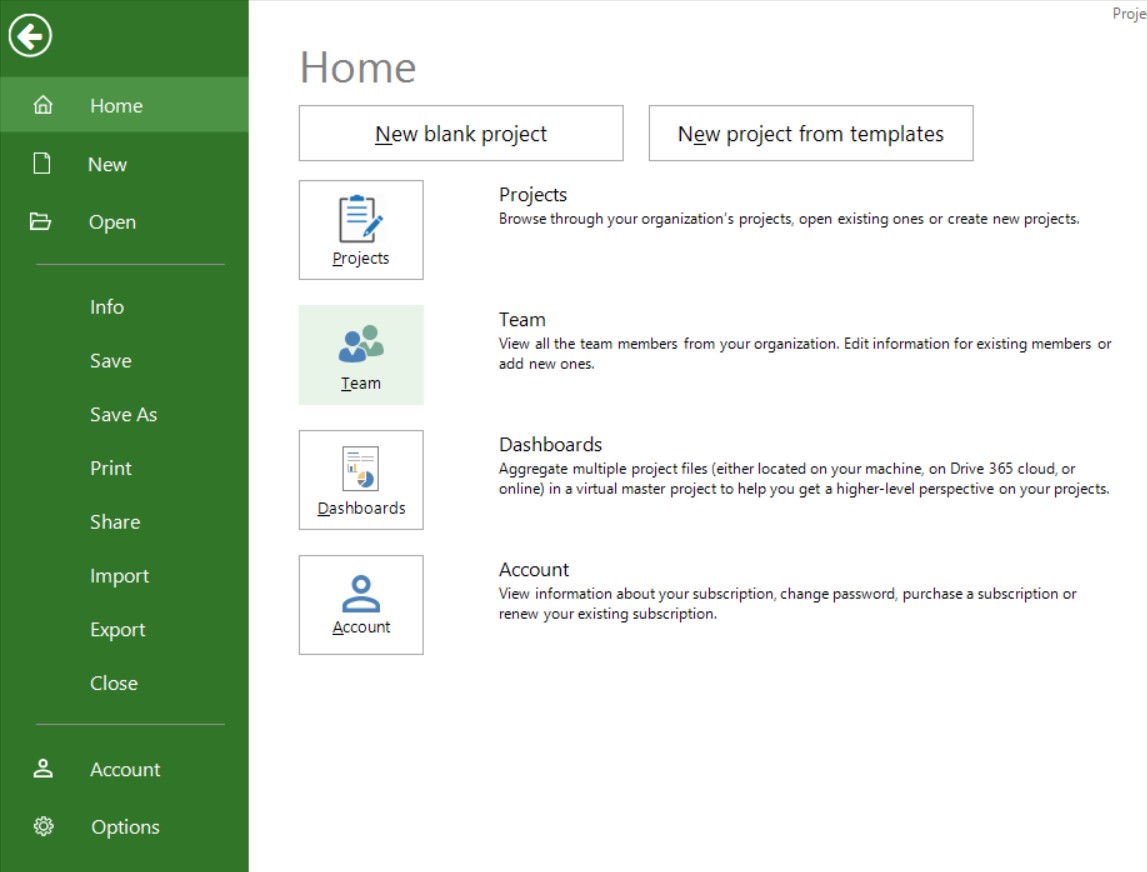Click the Account icon tile
The image size is (1147, 872).
tap(360, 605)
